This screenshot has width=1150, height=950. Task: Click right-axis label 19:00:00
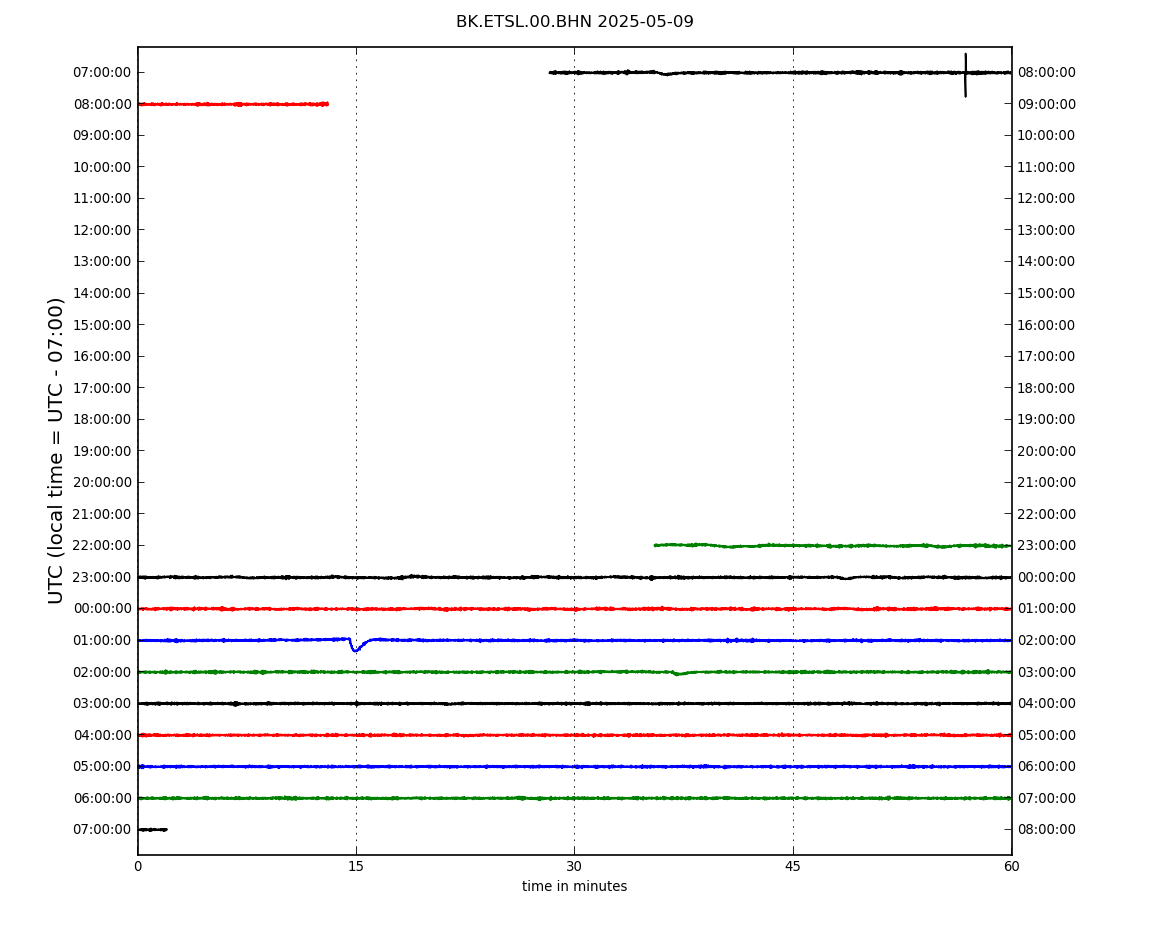click(x=1047, y=420)
